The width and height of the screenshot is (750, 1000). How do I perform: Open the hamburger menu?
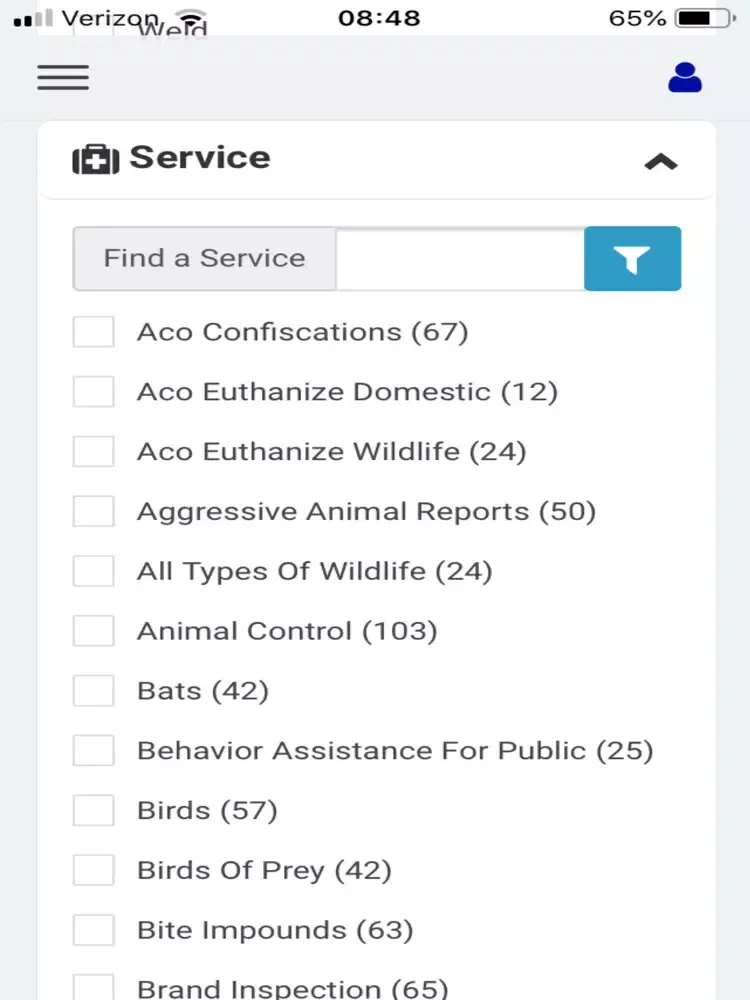(62, 78)
